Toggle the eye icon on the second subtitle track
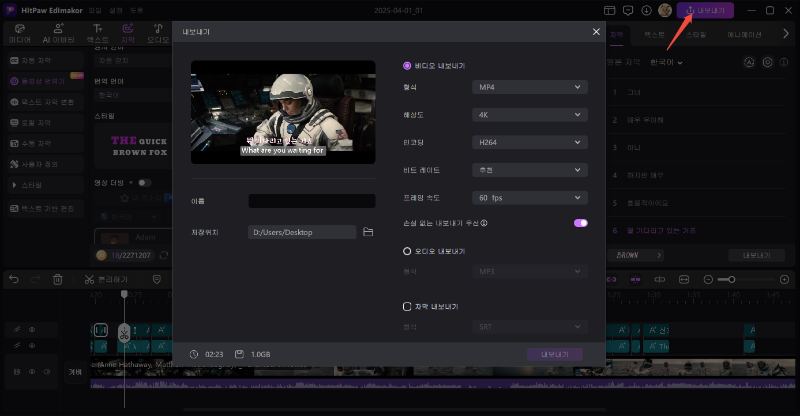This screenshot has height=416, width=800. pyautogui.click(x=32, y=346)
